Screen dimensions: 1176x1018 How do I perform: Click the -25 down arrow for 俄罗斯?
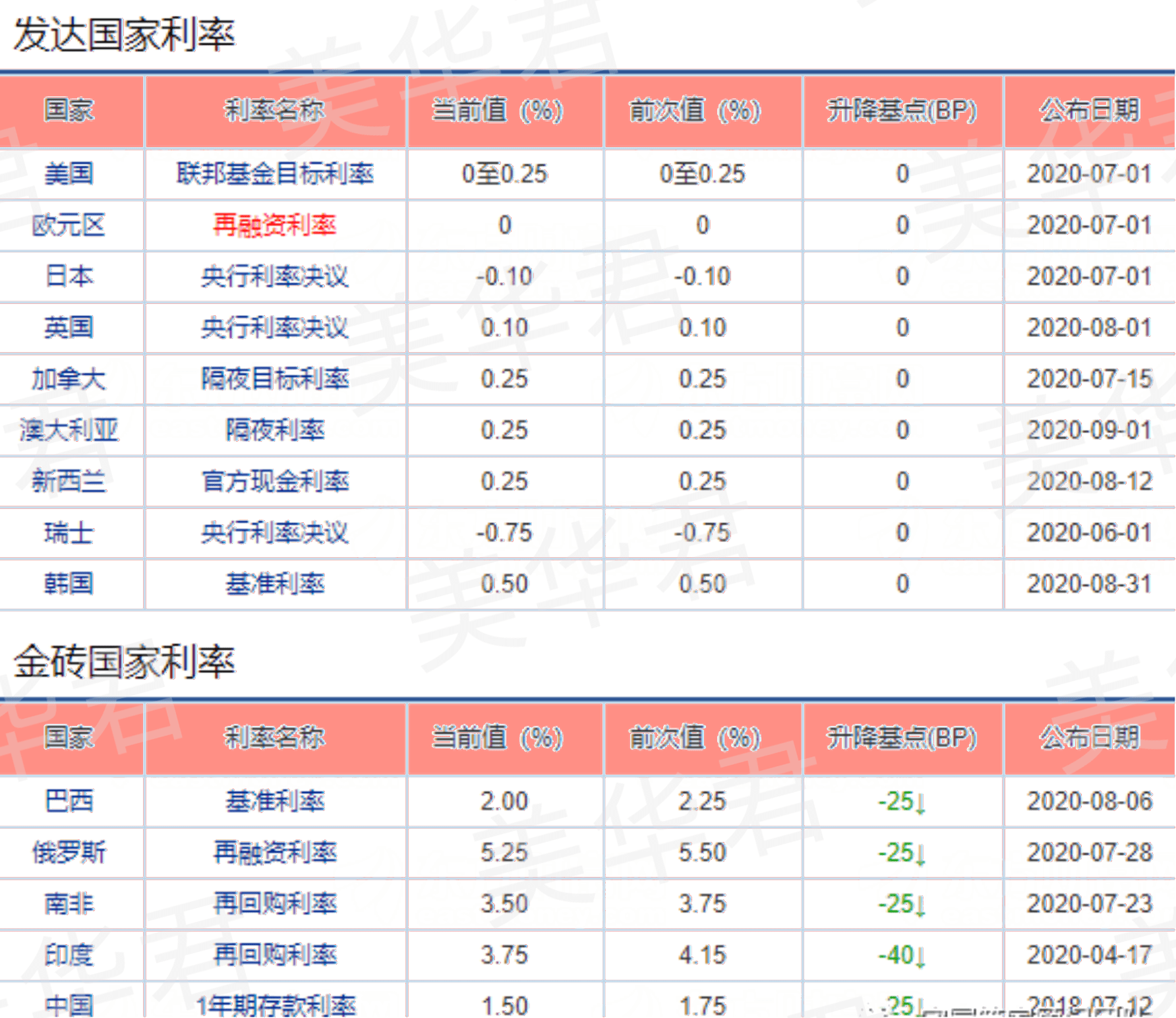pyautogui.click(x=902, y=853)
